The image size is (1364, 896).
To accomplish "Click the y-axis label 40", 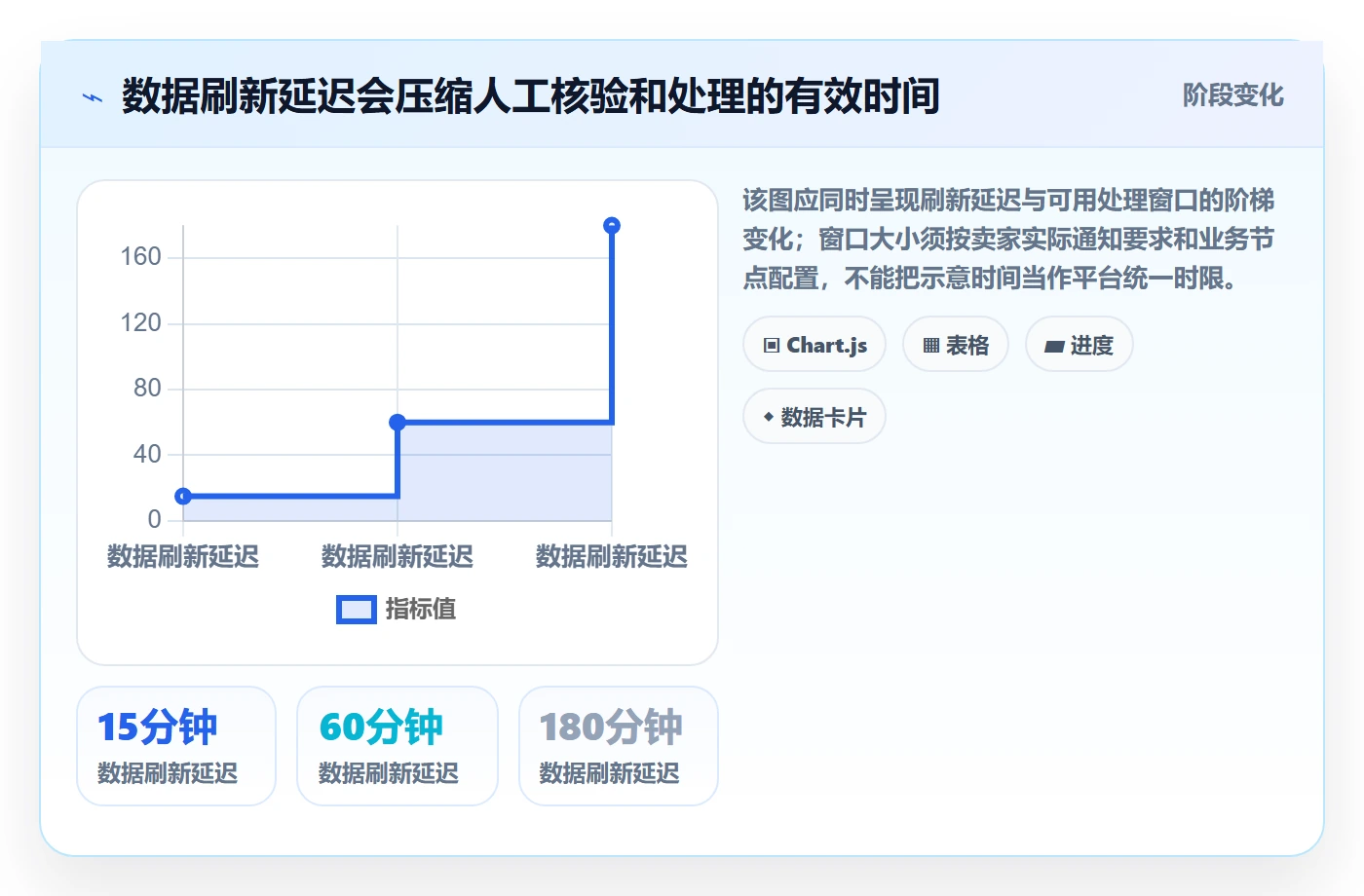I will [x=147, y=455].
